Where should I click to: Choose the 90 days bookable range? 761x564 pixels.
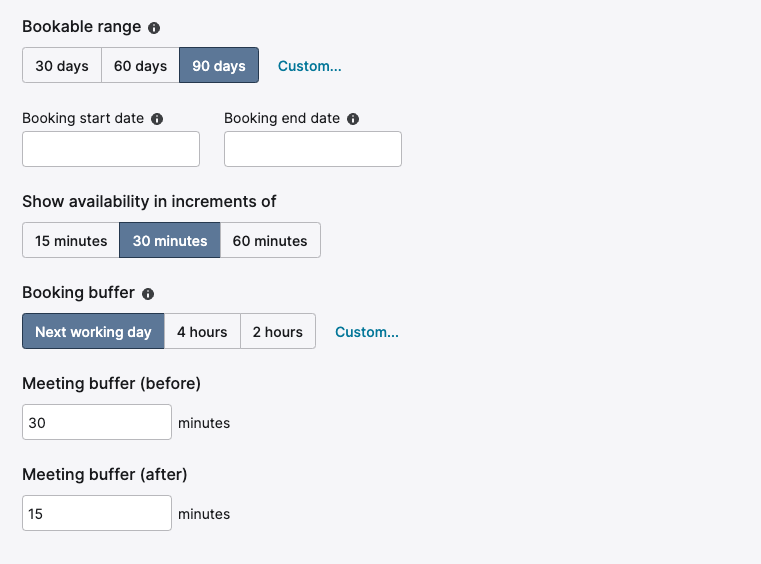pyautogui.click(x=219, y=66)
